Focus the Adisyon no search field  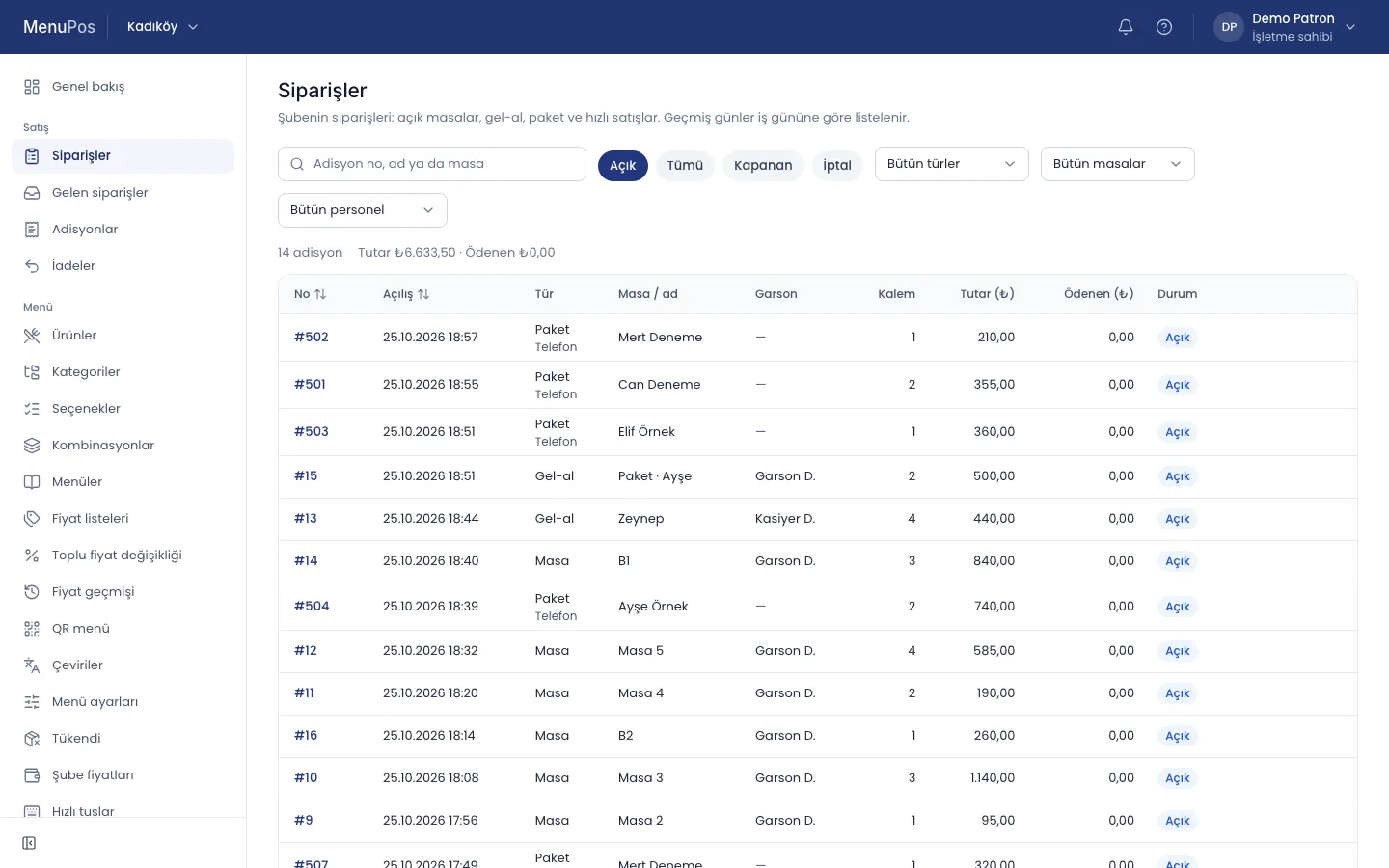click(432, 164)
